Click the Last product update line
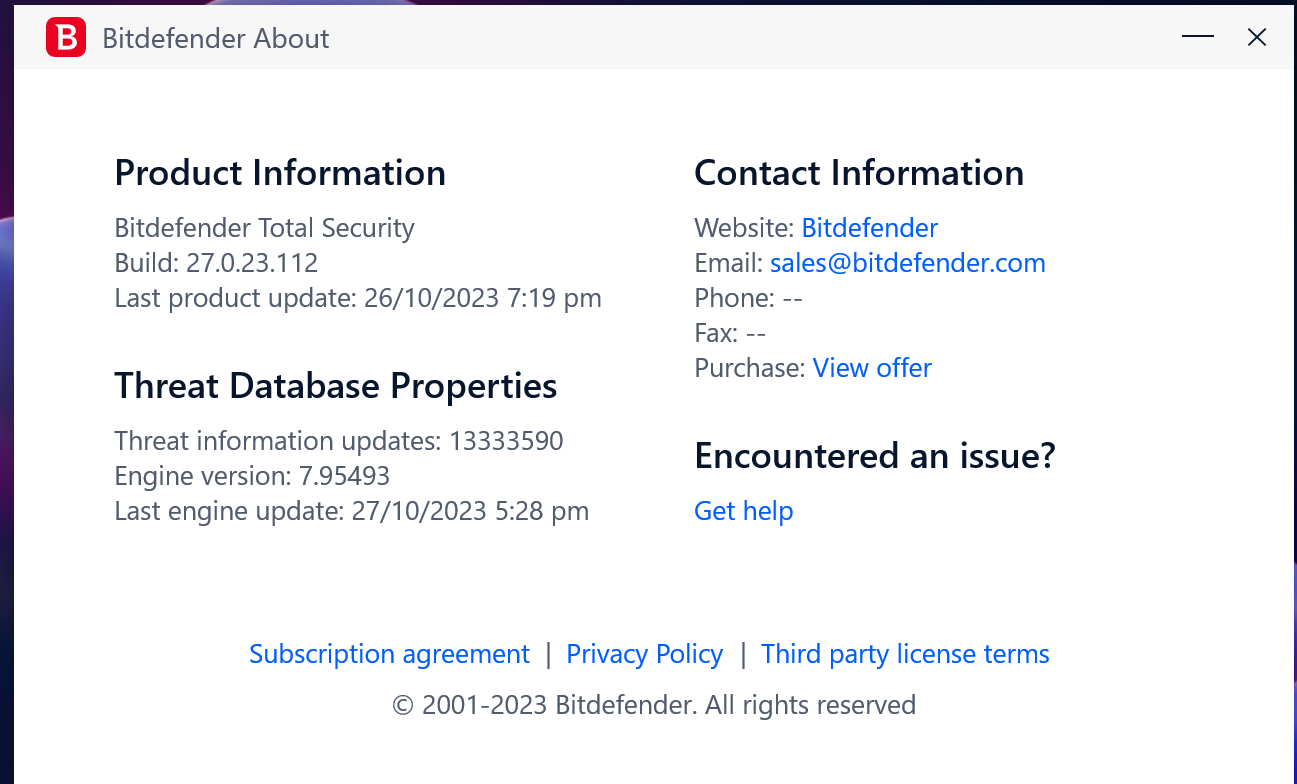The width and height of the screenshot is (1297, 784). (358, 298)
